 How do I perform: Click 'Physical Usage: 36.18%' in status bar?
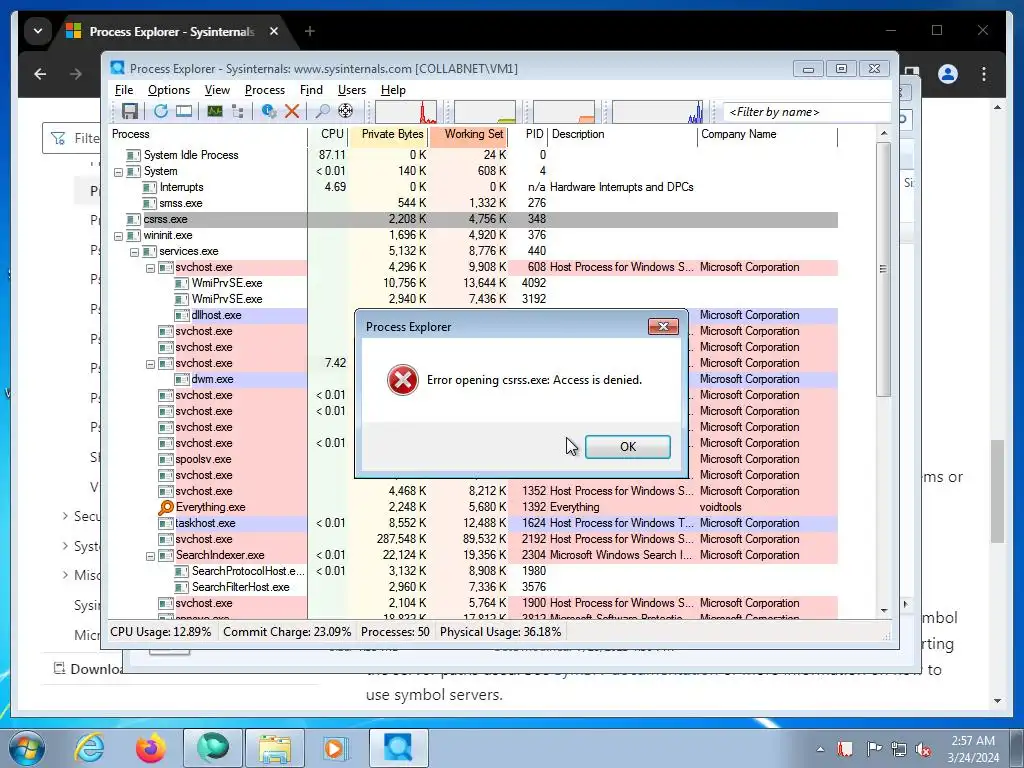(500, 632)
